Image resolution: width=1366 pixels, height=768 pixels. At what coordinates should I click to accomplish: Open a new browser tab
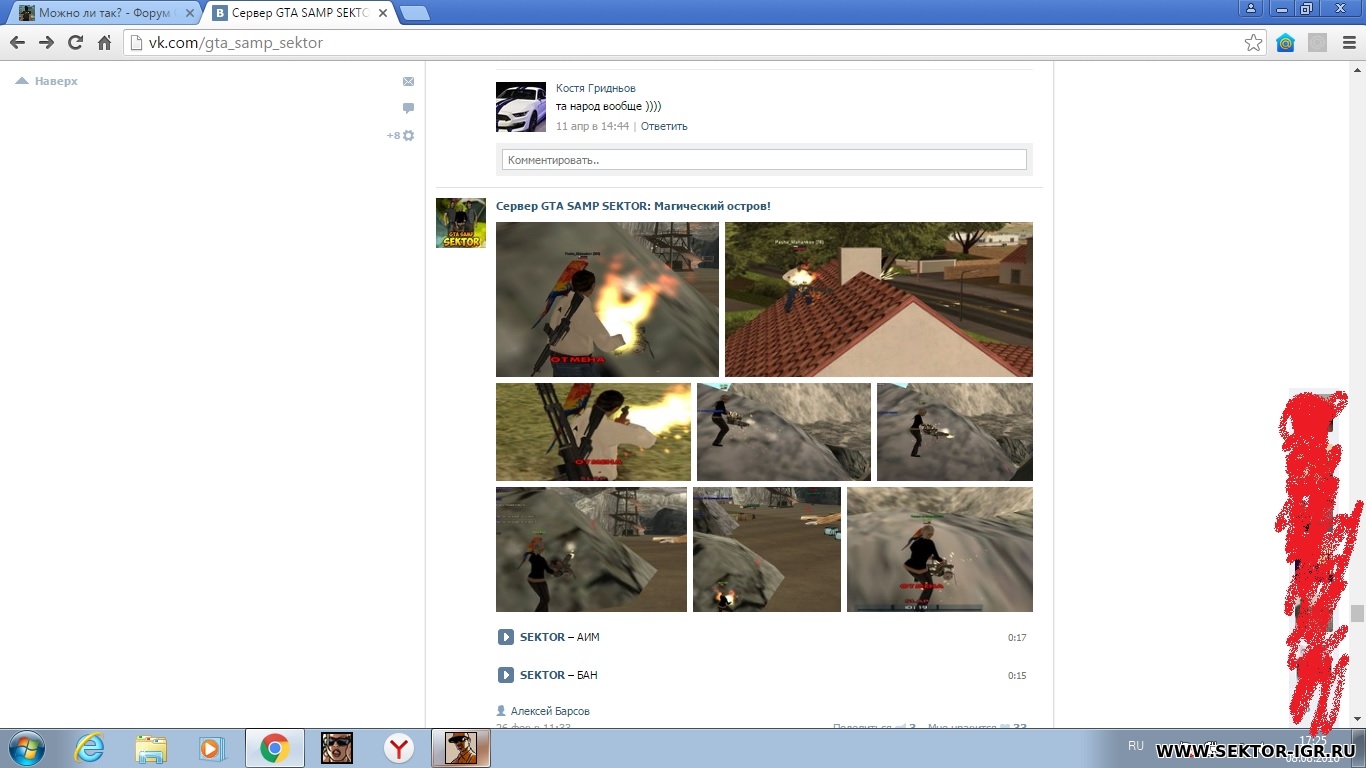tap(415, 13)
